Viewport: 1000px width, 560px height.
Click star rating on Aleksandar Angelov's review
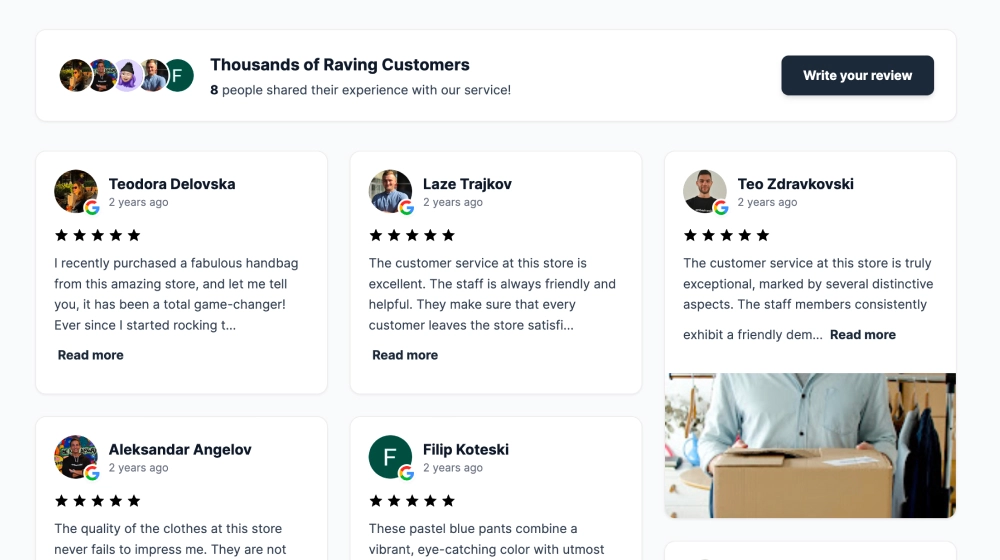click(98, 501)
